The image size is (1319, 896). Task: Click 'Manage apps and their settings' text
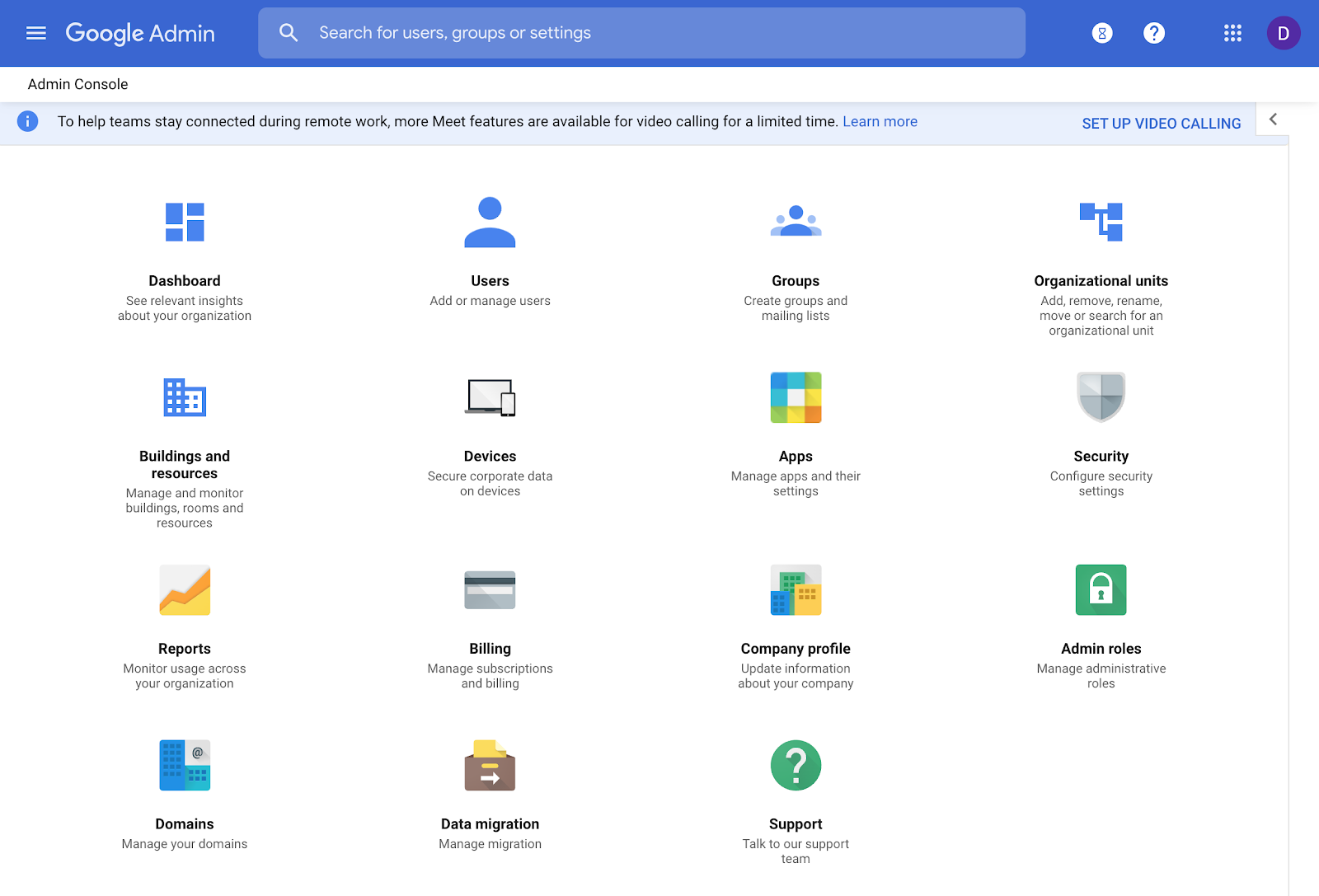pos(796,483)
